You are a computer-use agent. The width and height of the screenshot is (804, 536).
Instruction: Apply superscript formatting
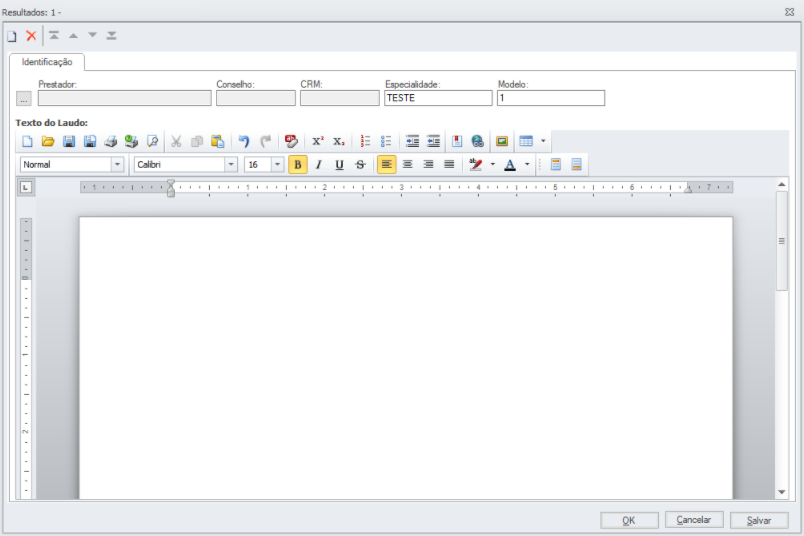coord(318,141)
